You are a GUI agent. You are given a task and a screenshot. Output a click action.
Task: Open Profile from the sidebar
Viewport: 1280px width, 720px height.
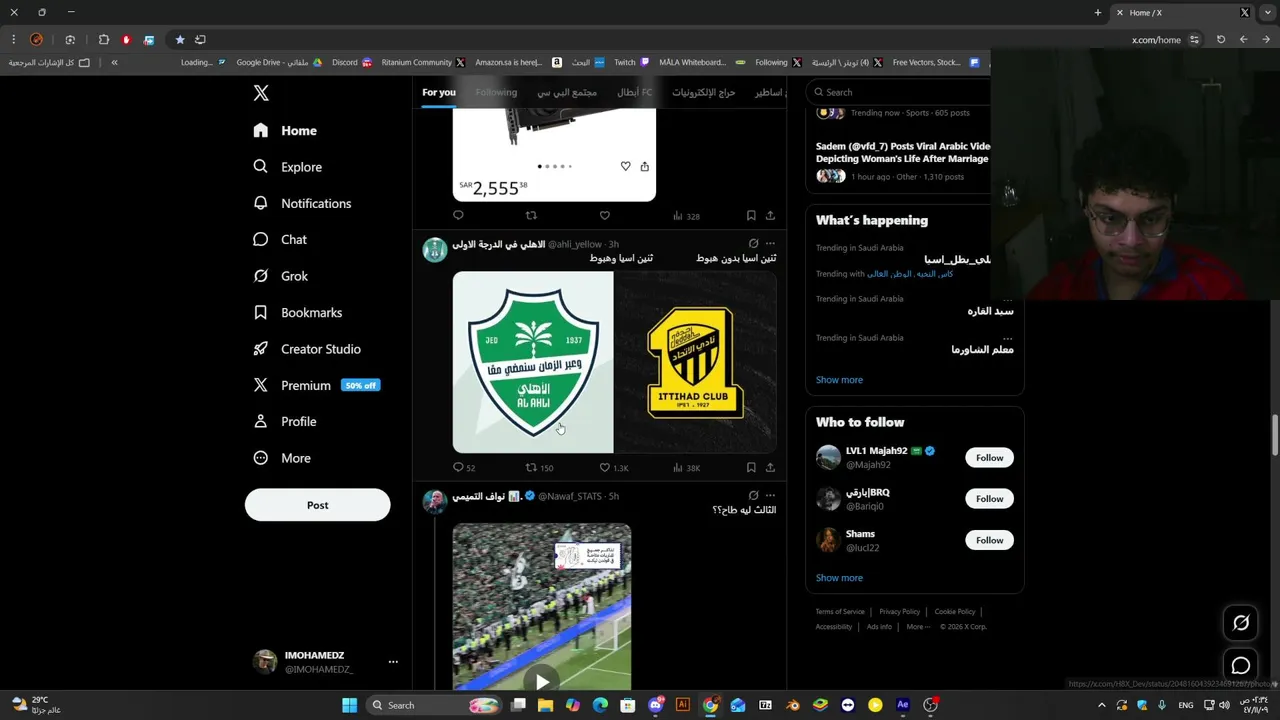(285, 422)
